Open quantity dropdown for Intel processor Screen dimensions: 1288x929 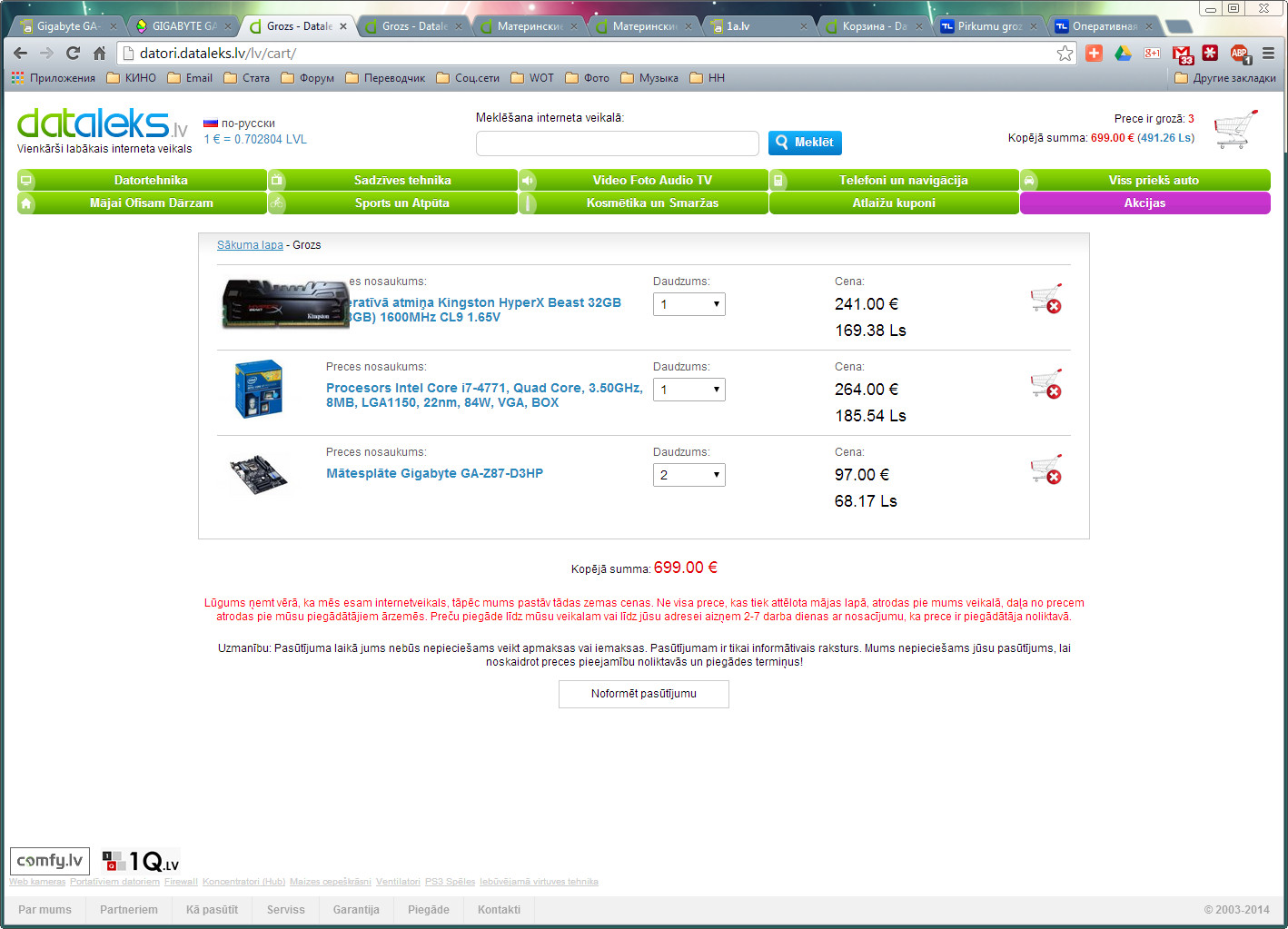(689, 390)
